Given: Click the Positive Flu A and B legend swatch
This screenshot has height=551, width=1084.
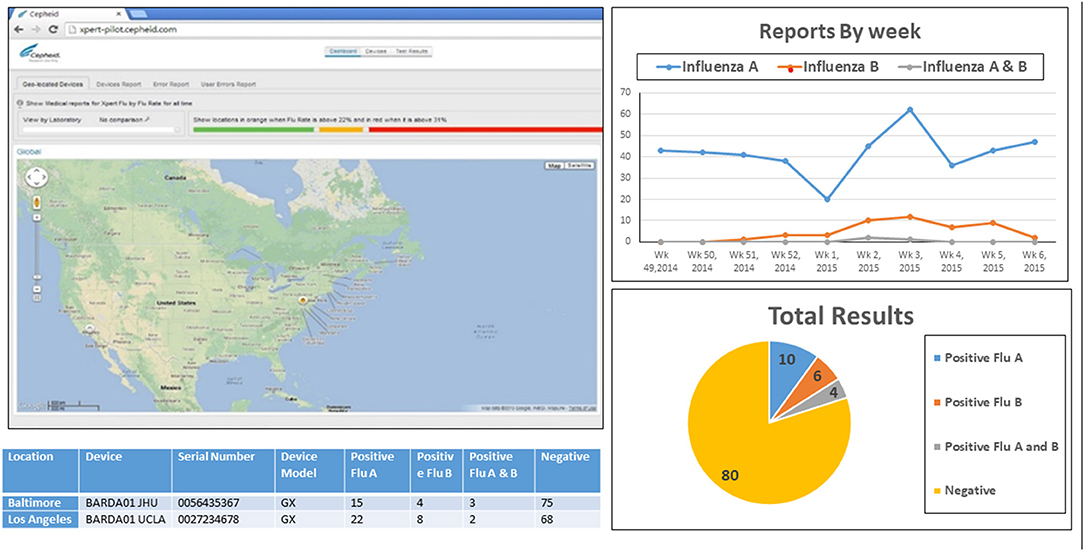Looking at the screenshot, I should point(935,447).
